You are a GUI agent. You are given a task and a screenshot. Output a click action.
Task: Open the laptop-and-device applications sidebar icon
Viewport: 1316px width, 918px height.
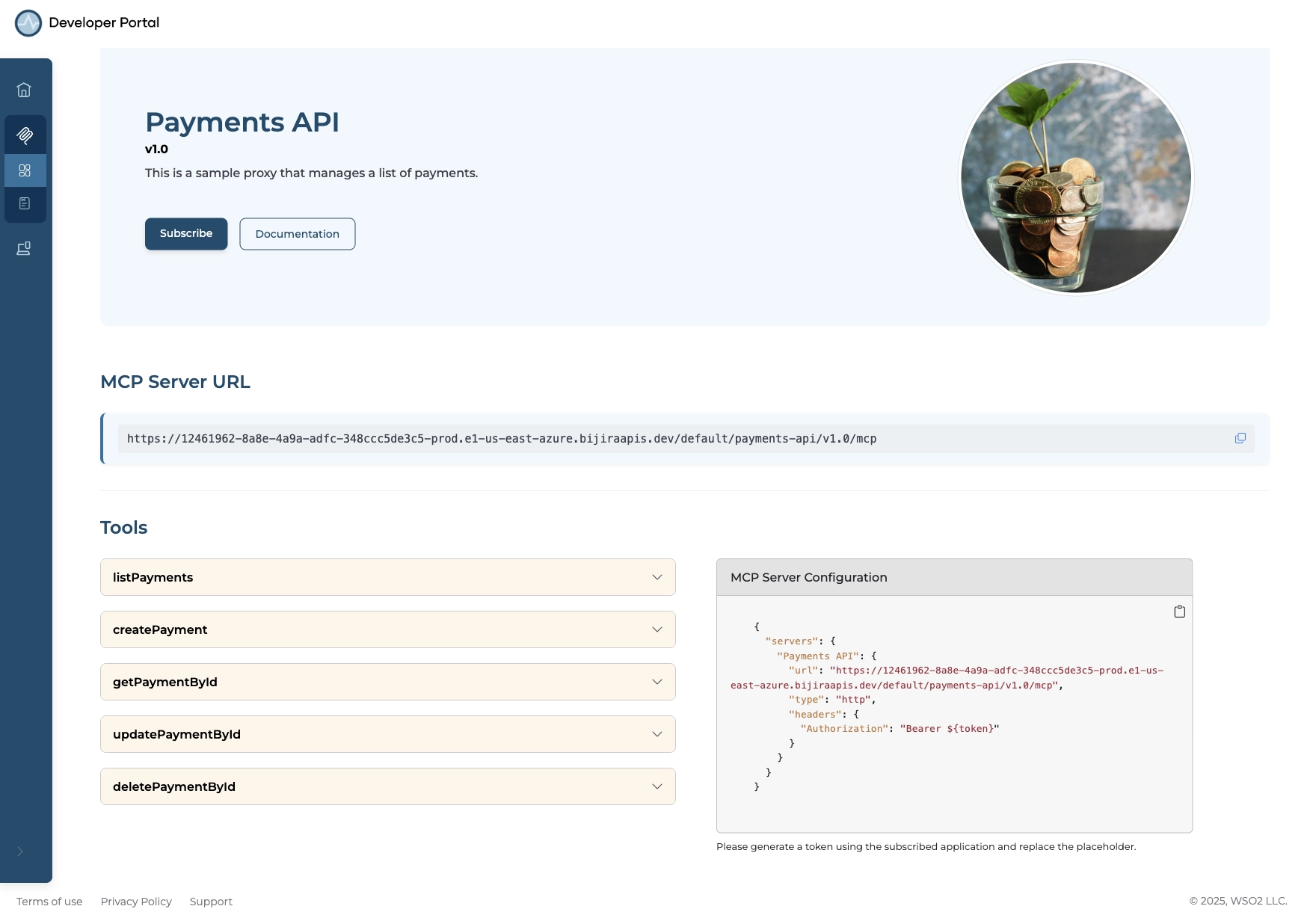pyautogui.click(x=24, y=248)
